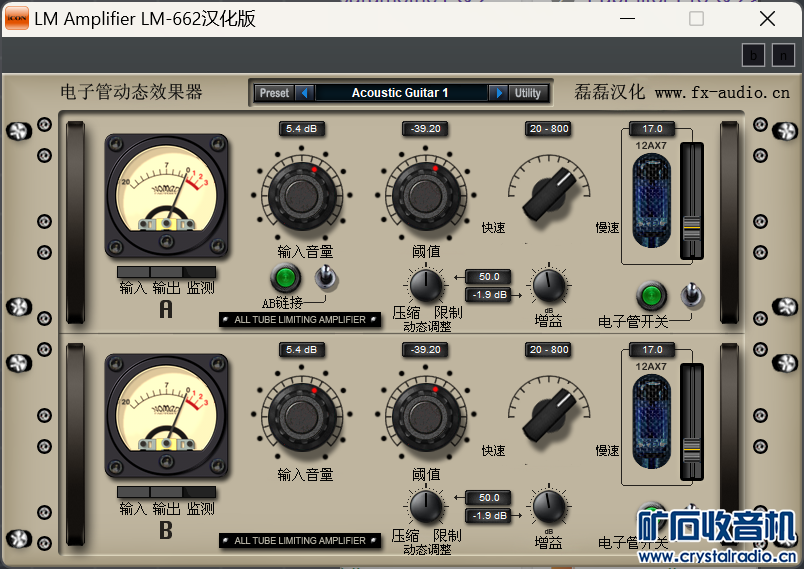The image size is (804, 569).
Task: Select channel B meter input mode
Action: click(133, 493)
